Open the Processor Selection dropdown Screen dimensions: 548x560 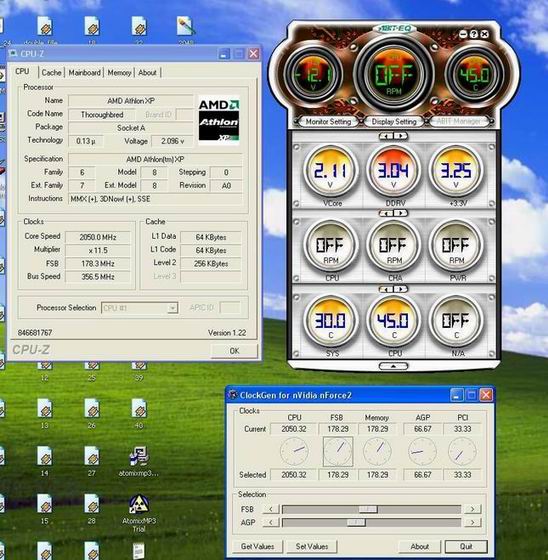tap(139, 308)
